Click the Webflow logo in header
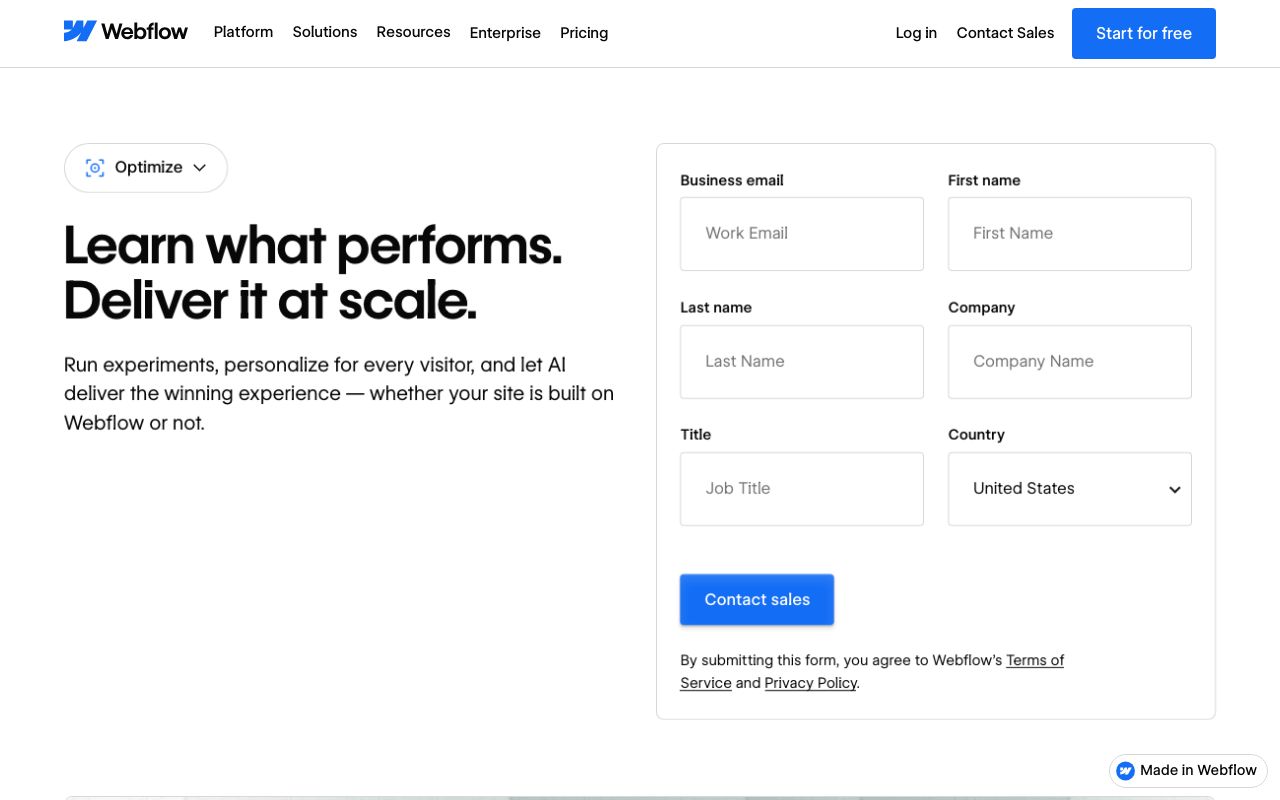This screenshot has height=800, width=1280. (126, 31)
